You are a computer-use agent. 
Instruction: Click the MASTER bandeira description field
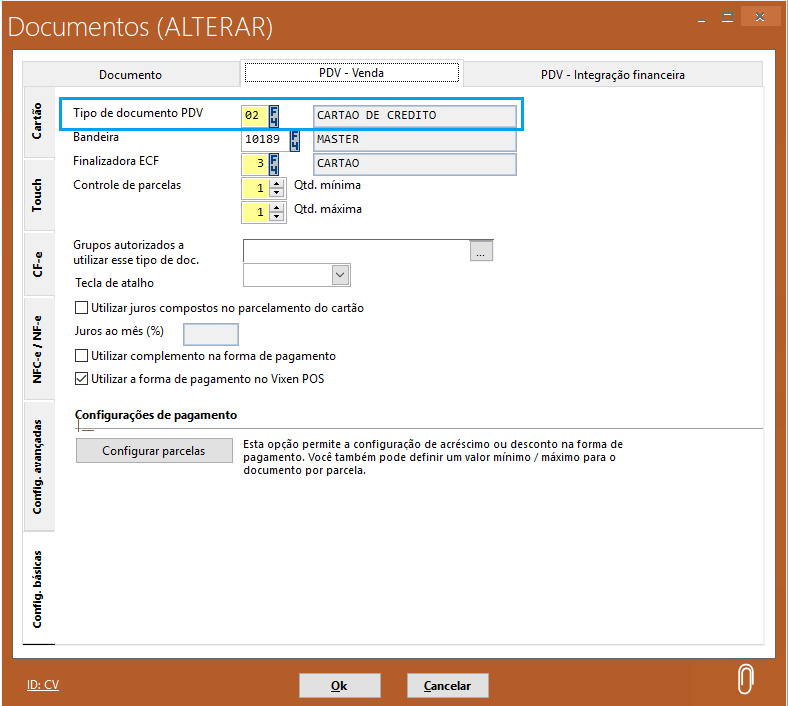pos(415,140)
